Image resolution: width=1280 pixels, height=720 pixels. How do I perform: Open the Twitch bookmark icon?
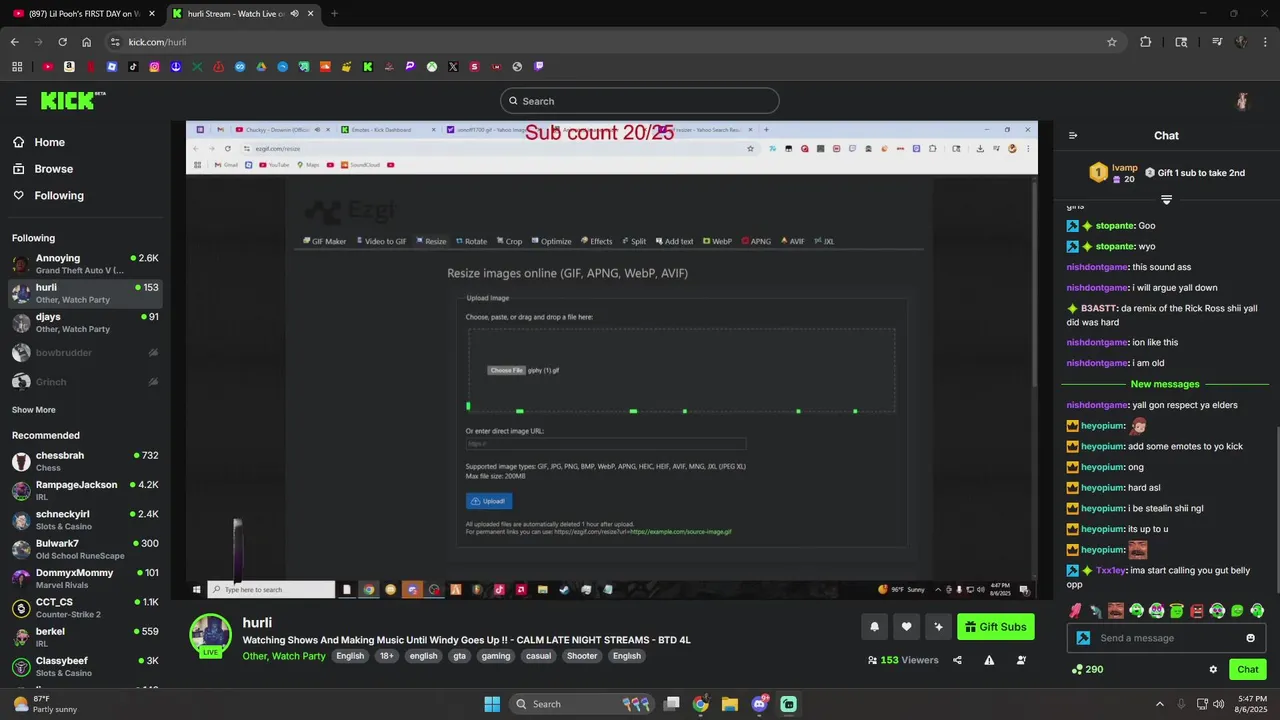pyautogui.click(x=539, y=67)
